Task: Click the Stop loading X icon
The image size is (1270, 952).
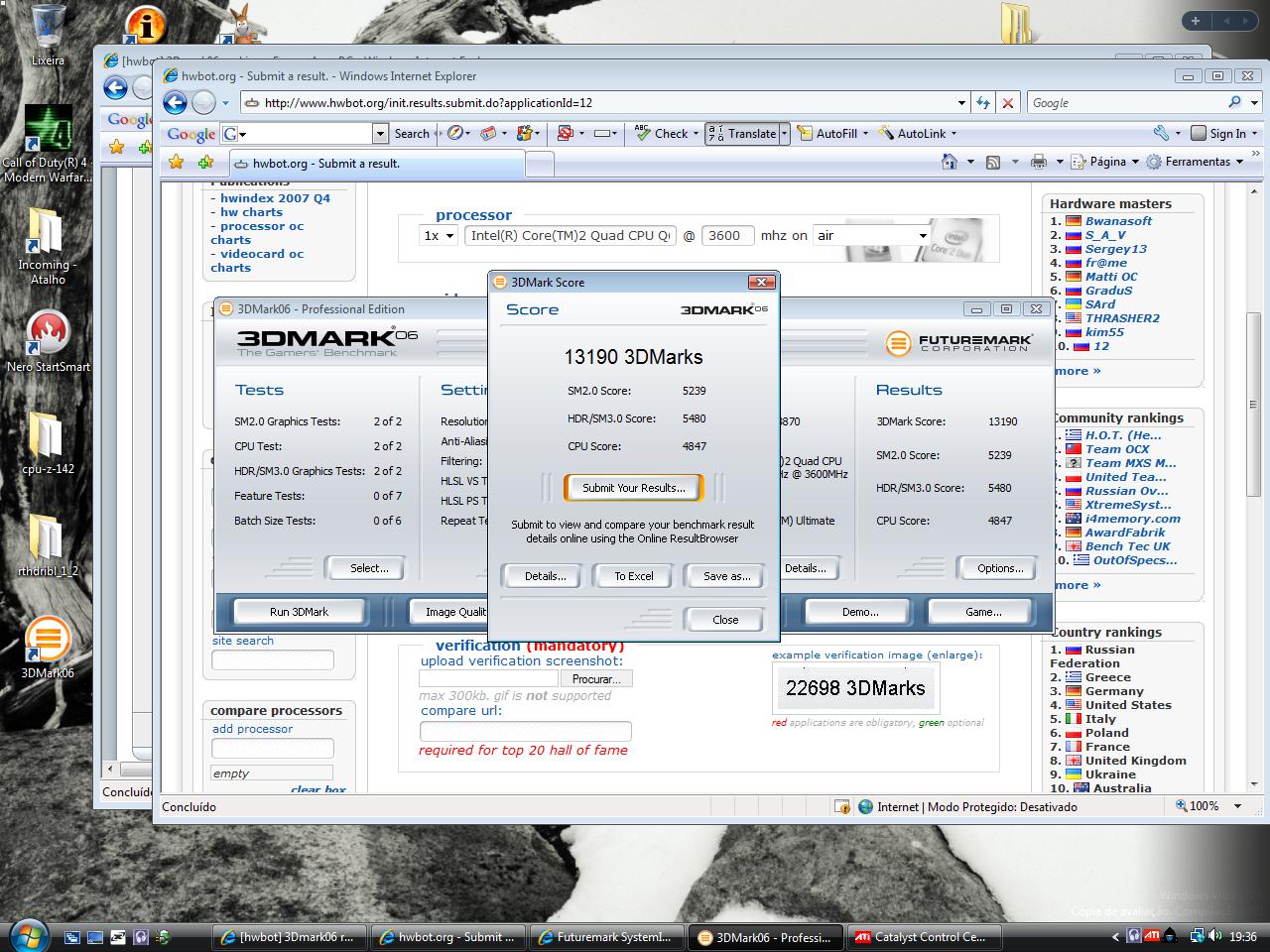Action: tap(1008, 102)
